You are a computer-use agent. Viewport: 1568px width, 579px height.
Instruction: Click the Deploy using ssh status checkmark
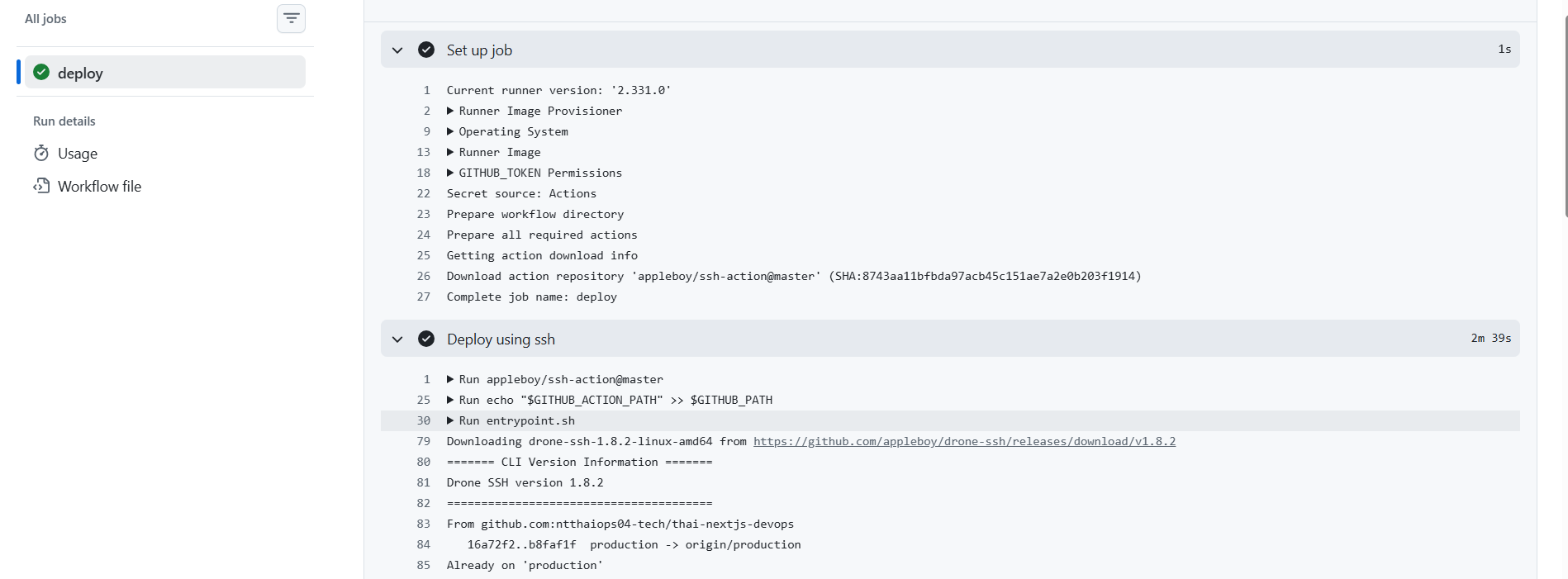click(x=426, y=339)
